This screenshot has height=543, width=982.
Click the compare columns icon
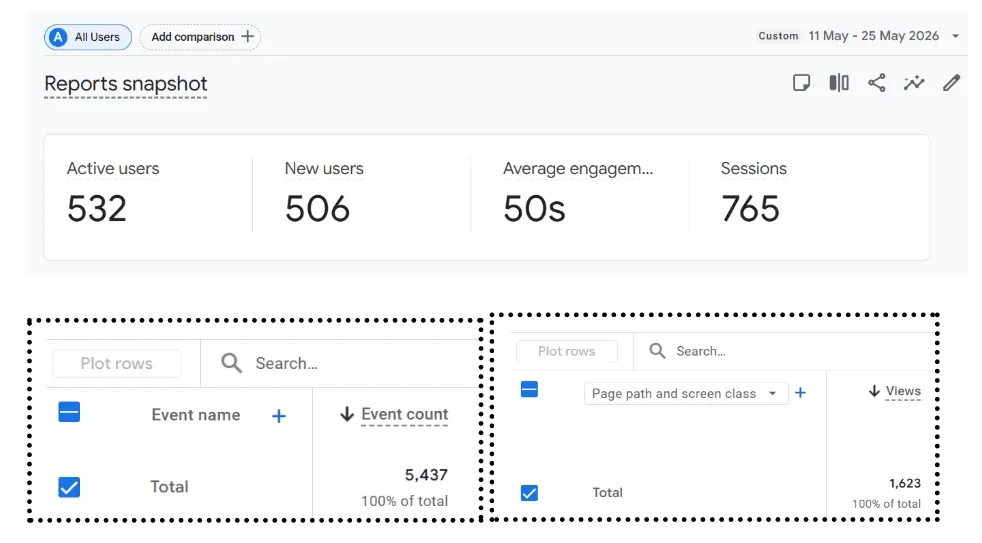tap(839, 83)
